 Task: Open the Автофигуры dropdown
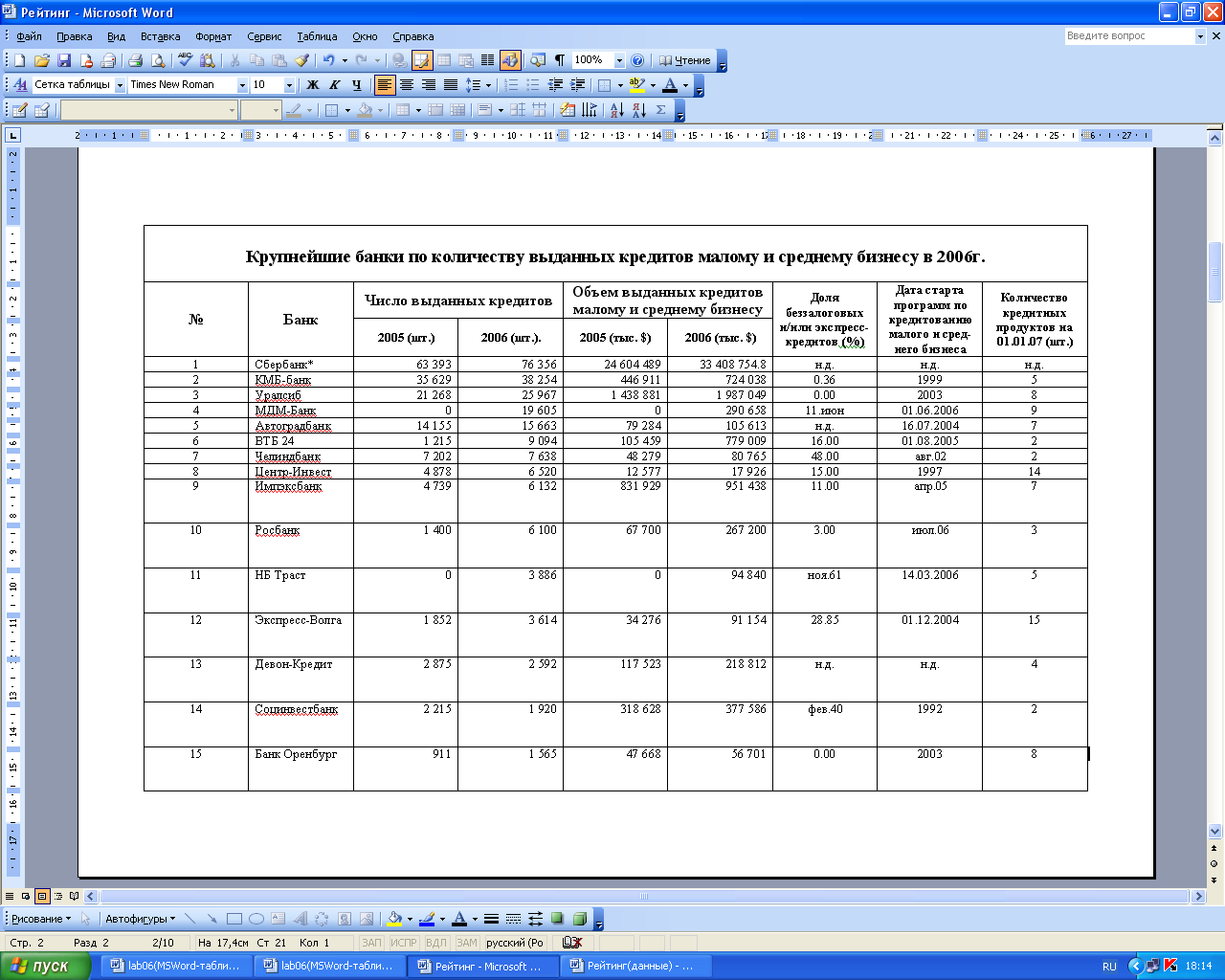pos(141,919)
